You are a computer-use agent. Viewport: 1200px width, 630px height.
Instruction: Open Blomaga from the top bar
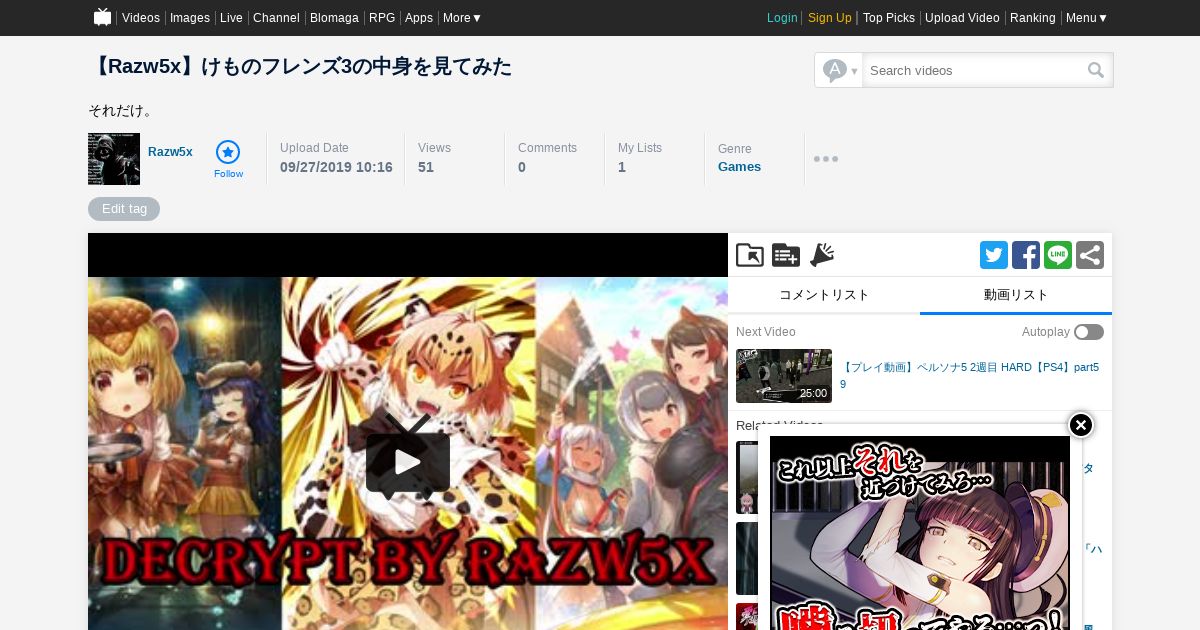click(x=334, y=18)
